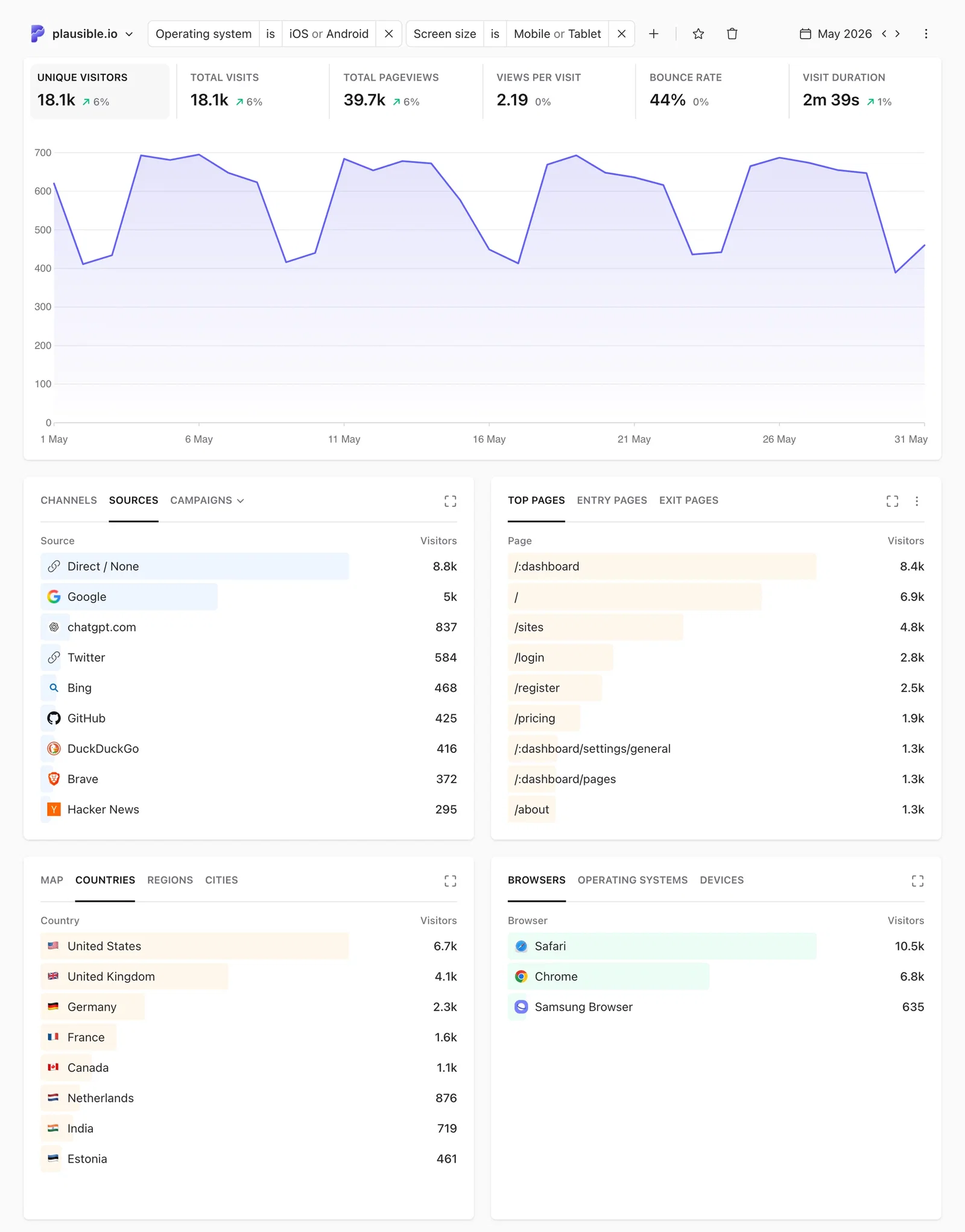Click the DuckDuckGo source row
The image size is (965, 1232).
248,748
